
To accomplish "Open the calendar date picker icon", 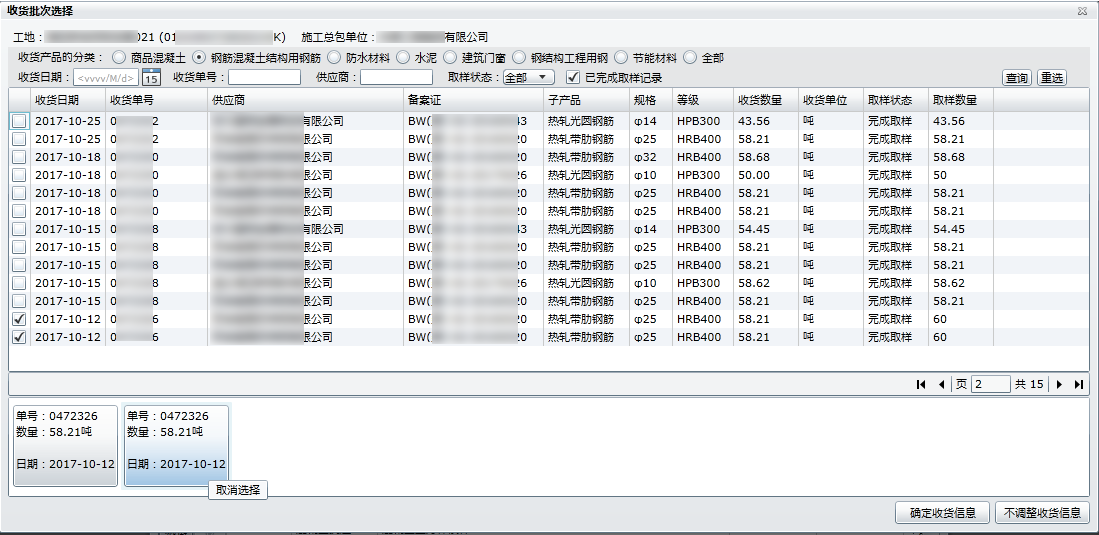I will [151, 78].
